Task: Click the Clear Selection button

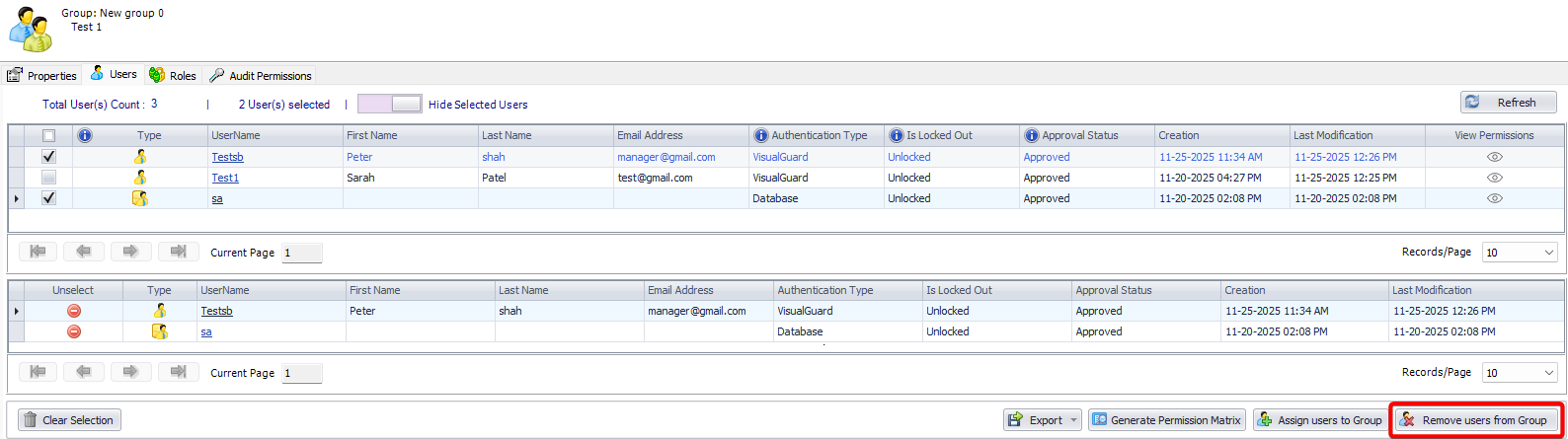Action: coord(69,420)
